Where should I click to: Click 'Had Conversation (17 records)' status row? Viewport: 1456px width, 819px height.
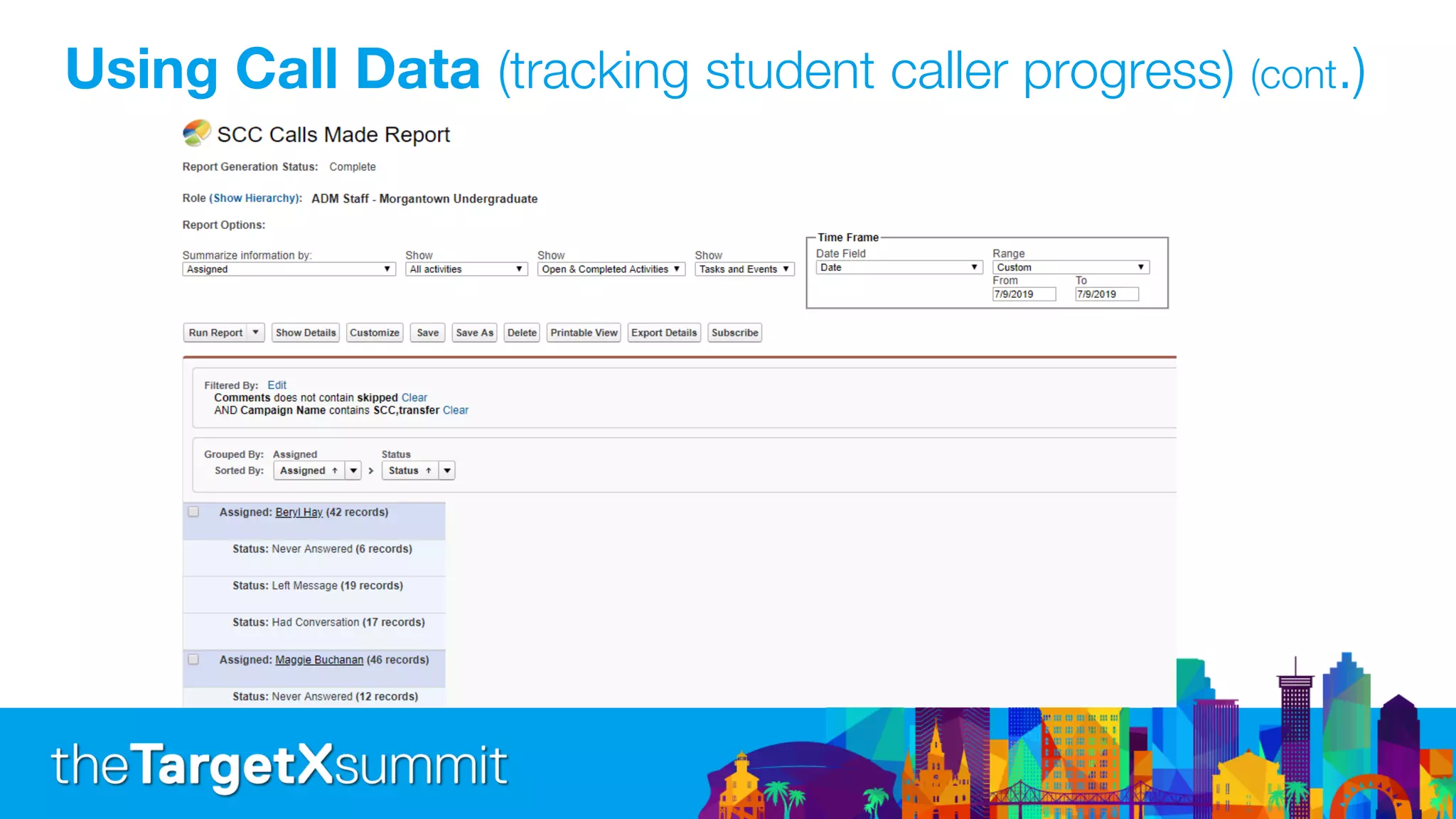[x=314, y=631]
